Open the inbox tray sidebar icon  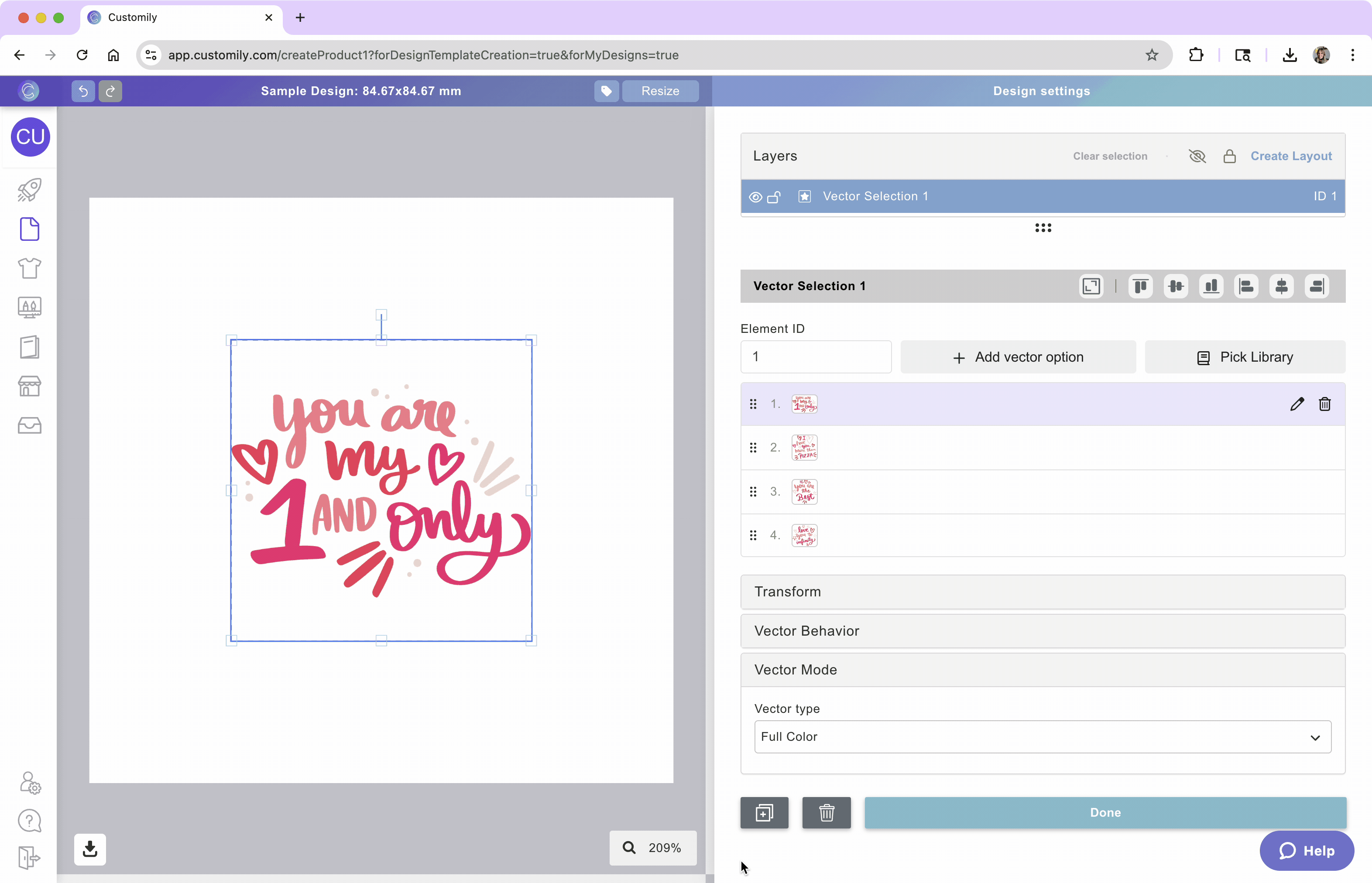click(29, 425)
